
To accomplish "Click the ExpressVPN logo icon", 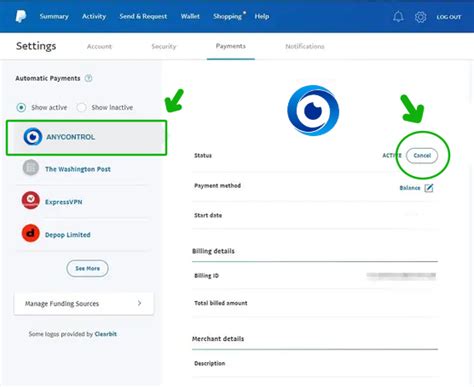I will (x=31, y=200).
